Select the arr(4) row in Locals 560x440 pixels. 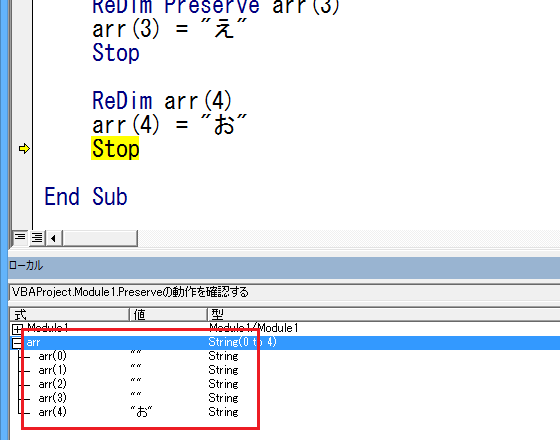(x=285, y=412)
